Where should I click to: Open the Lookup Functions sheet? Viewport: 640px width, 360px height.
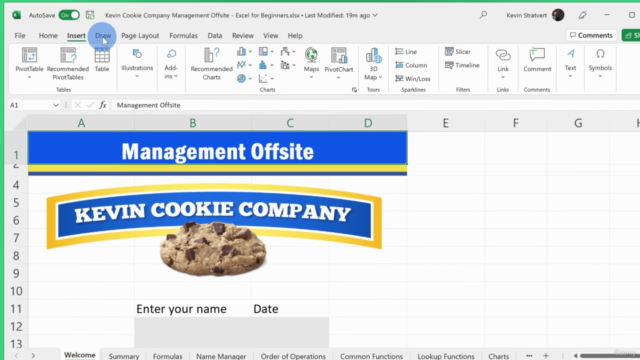(x=446, y=356)
